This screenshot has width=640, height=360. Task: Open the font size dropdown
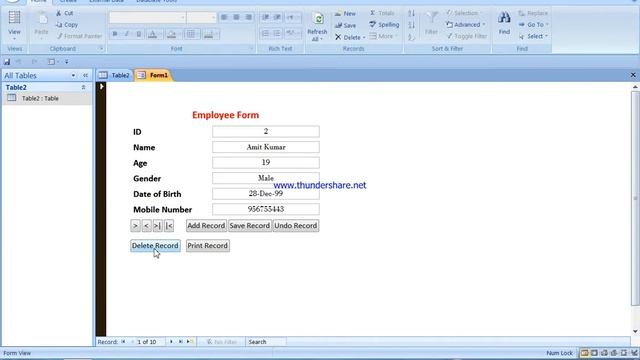pyautogui.click(x=213, y=18)
